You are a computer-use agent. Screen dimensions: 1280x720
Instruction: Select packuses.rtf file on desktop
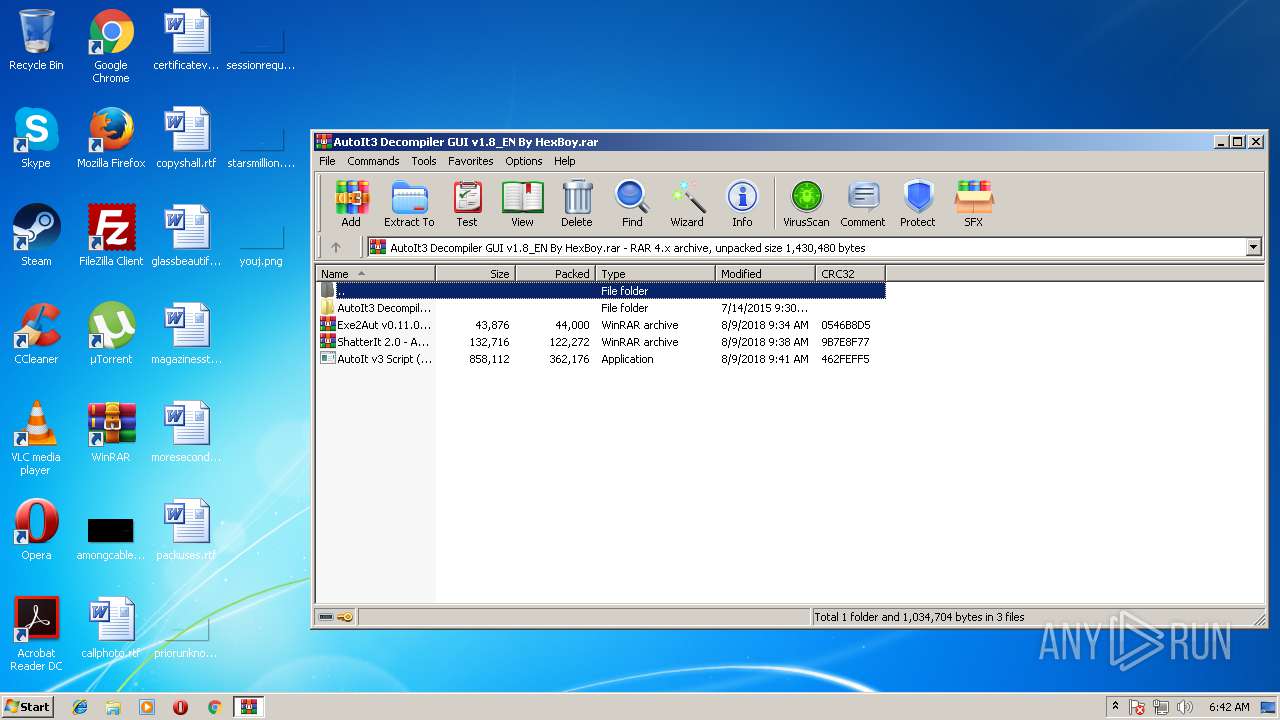(x=186, y=530)
